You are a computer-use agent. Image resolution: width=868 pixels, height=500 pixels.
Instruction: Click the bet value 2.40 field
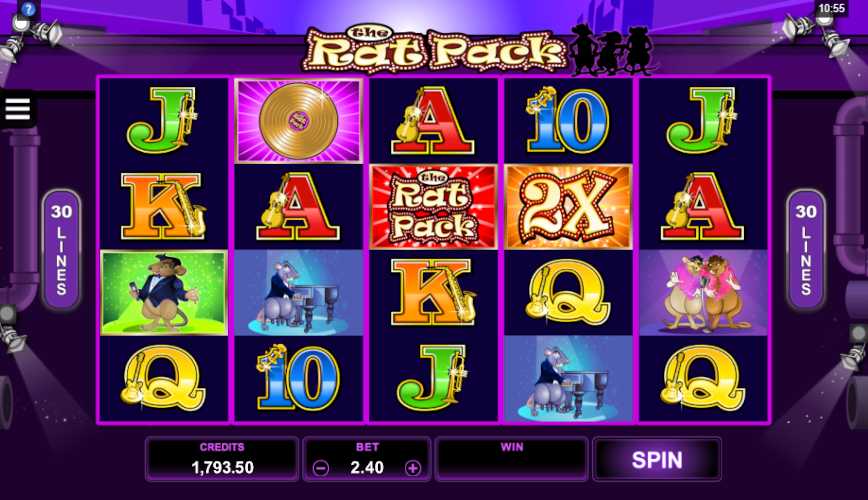pyautogui.click(x=366, y=468)
